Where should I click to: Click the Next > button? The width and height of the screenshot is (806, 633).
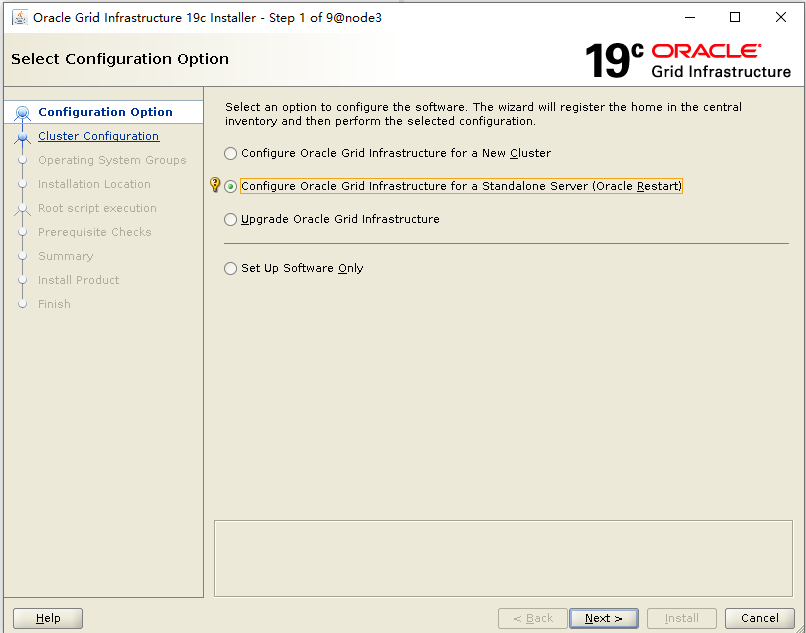(603, 618)
